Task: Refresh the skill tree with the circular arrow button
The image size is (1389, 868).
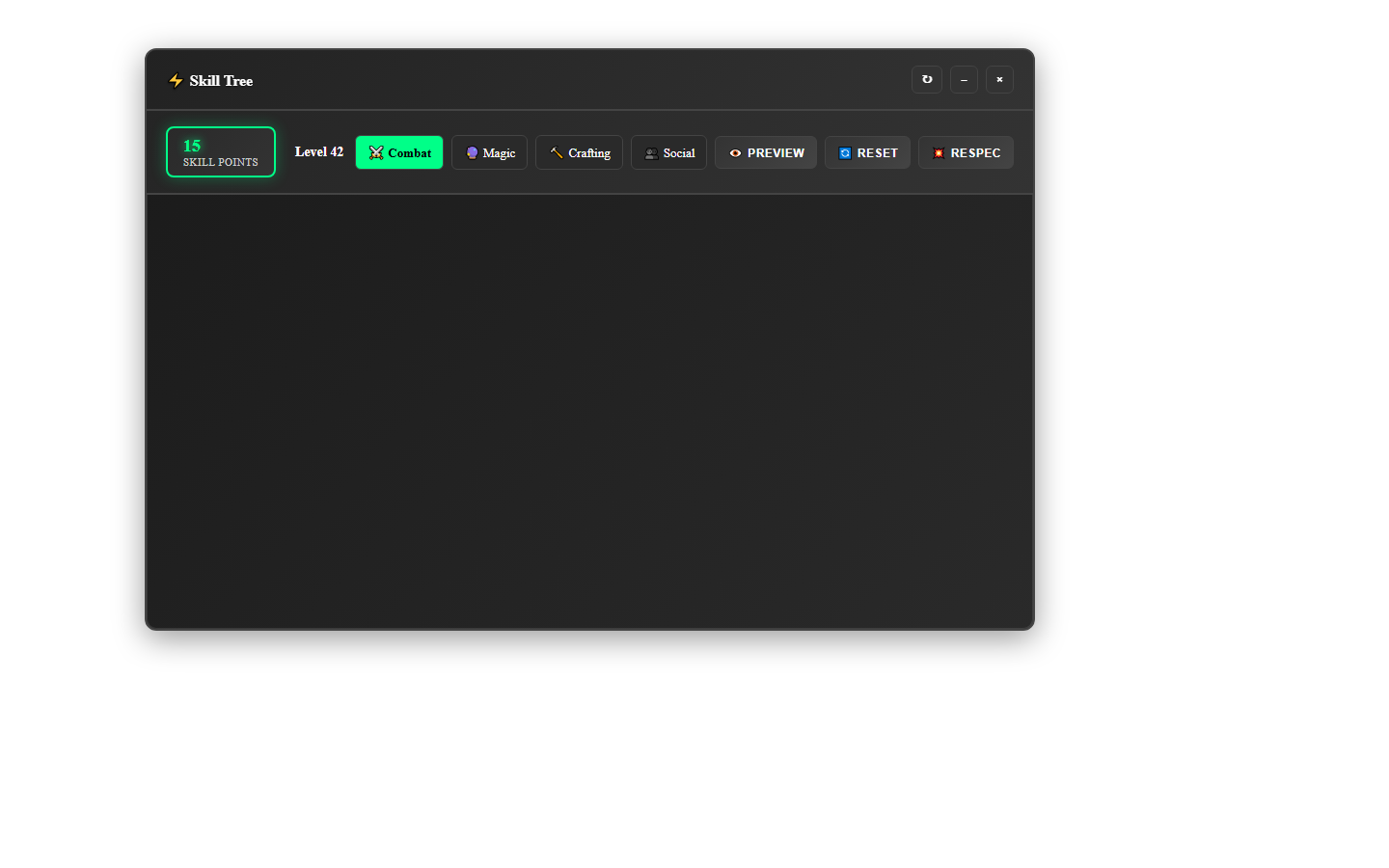Action: [927, 80]
